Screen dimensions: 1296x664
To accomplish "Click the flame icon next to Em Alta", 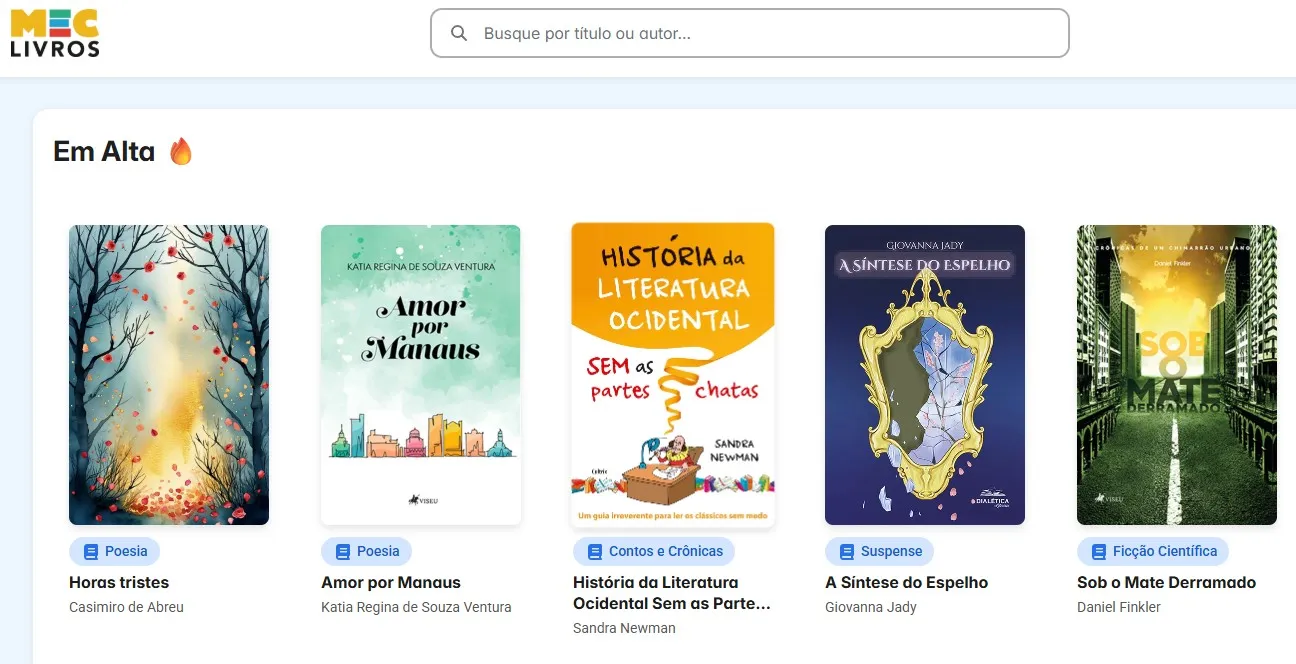I will click(x=181, y=151).
